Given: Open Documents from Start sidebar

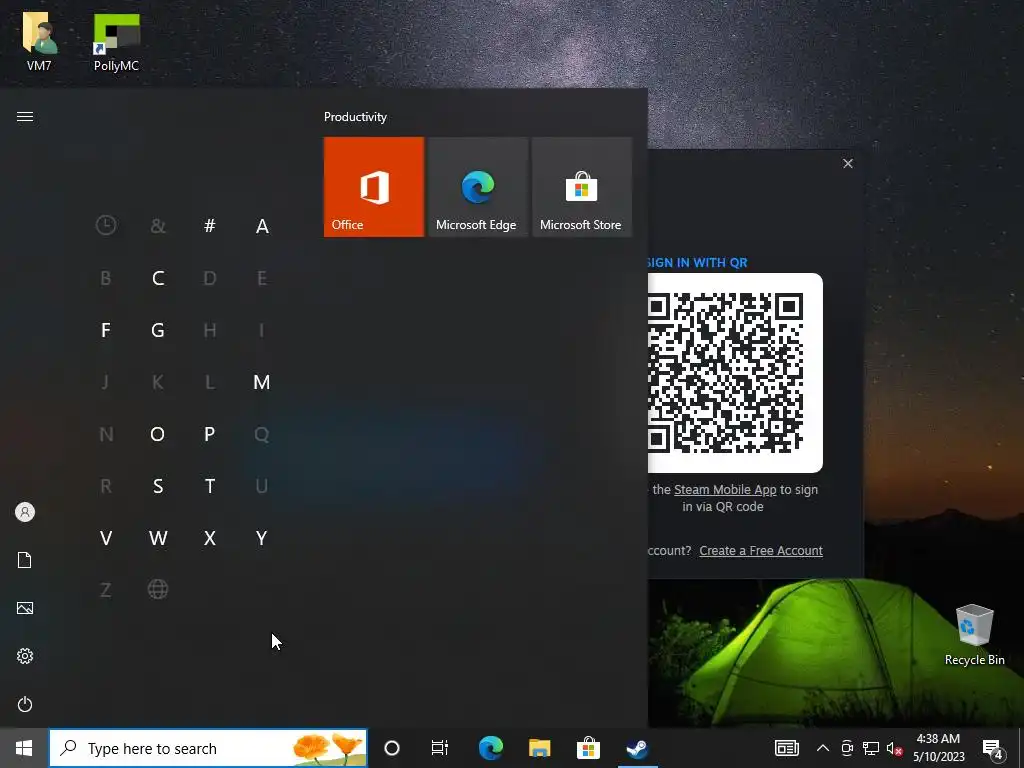Looking at the screenshot, I should [x=25, y=560].
